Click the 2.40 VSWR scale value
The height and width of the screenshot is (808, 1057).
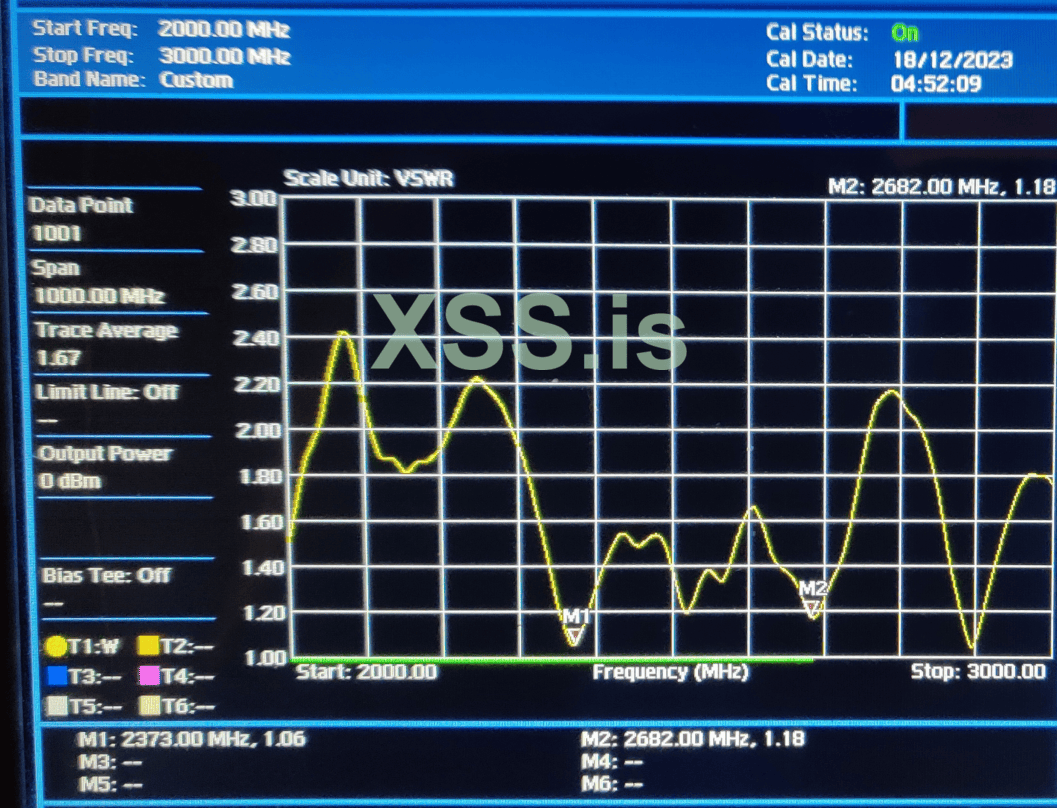click(255, 338)
